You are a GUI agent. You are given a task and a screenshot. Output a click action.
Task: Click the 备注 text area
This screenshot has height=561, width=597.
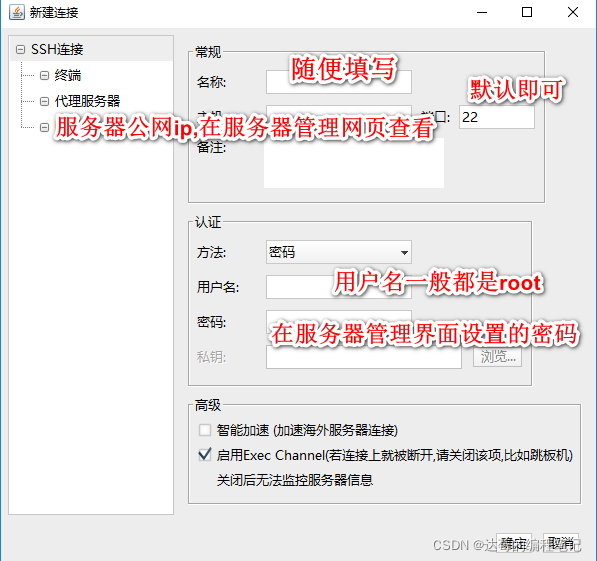pos(354,163)
